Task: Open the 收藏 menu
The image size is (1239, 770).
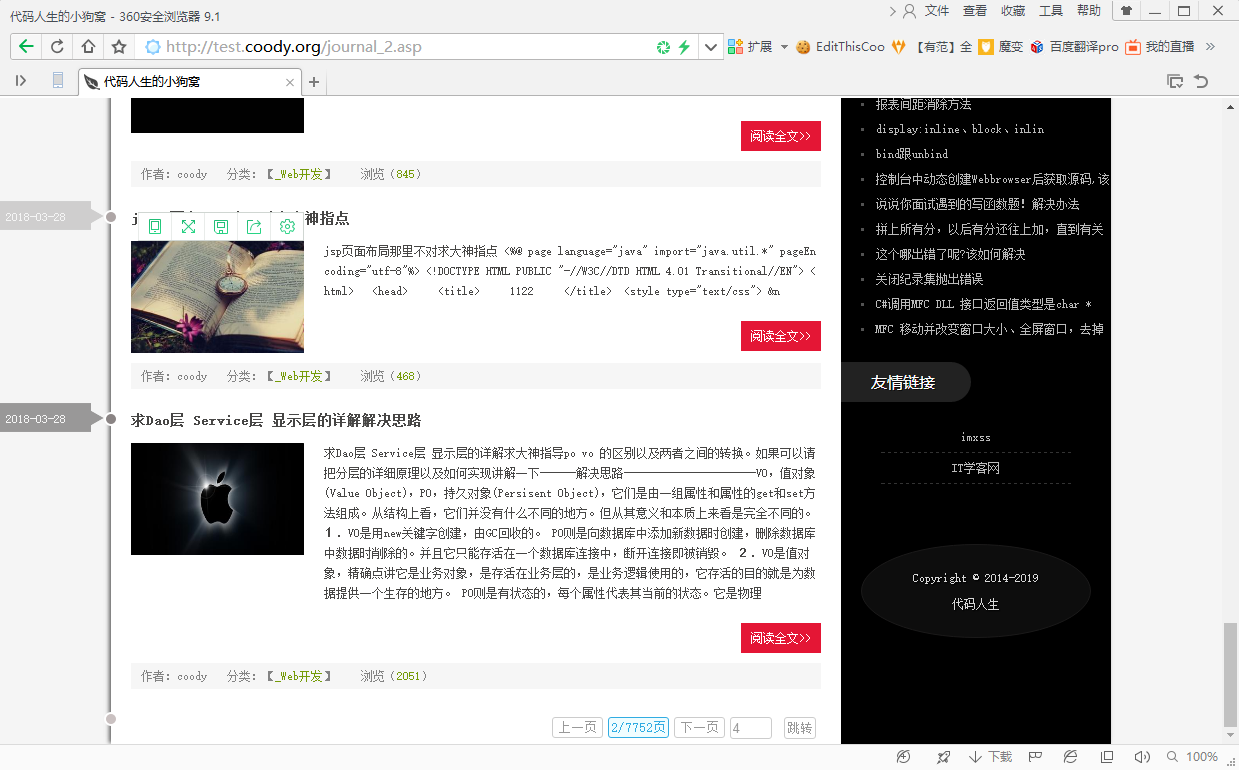Action: [1013, 11]
